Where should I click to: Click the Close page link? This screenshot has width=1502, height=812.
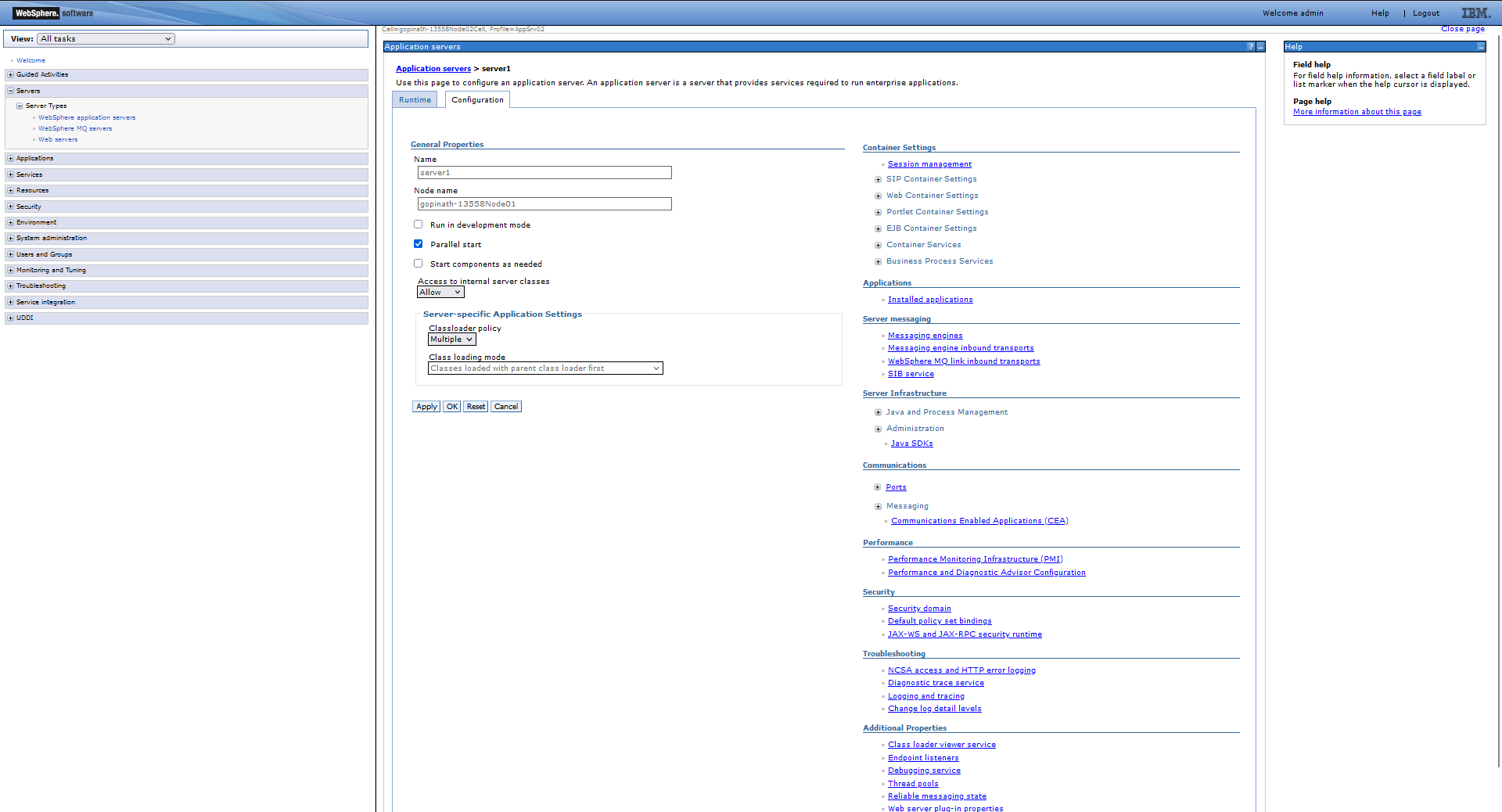[x=1462, y=29]
